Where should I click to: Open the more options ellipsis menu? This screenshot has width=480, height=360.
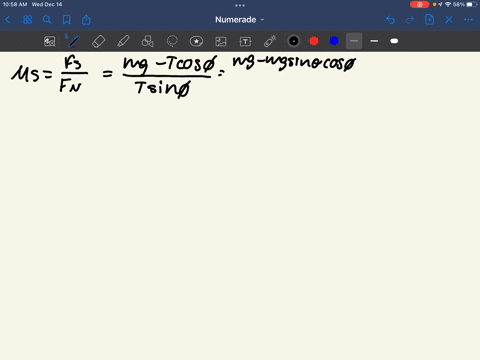(x=468, y=20)
